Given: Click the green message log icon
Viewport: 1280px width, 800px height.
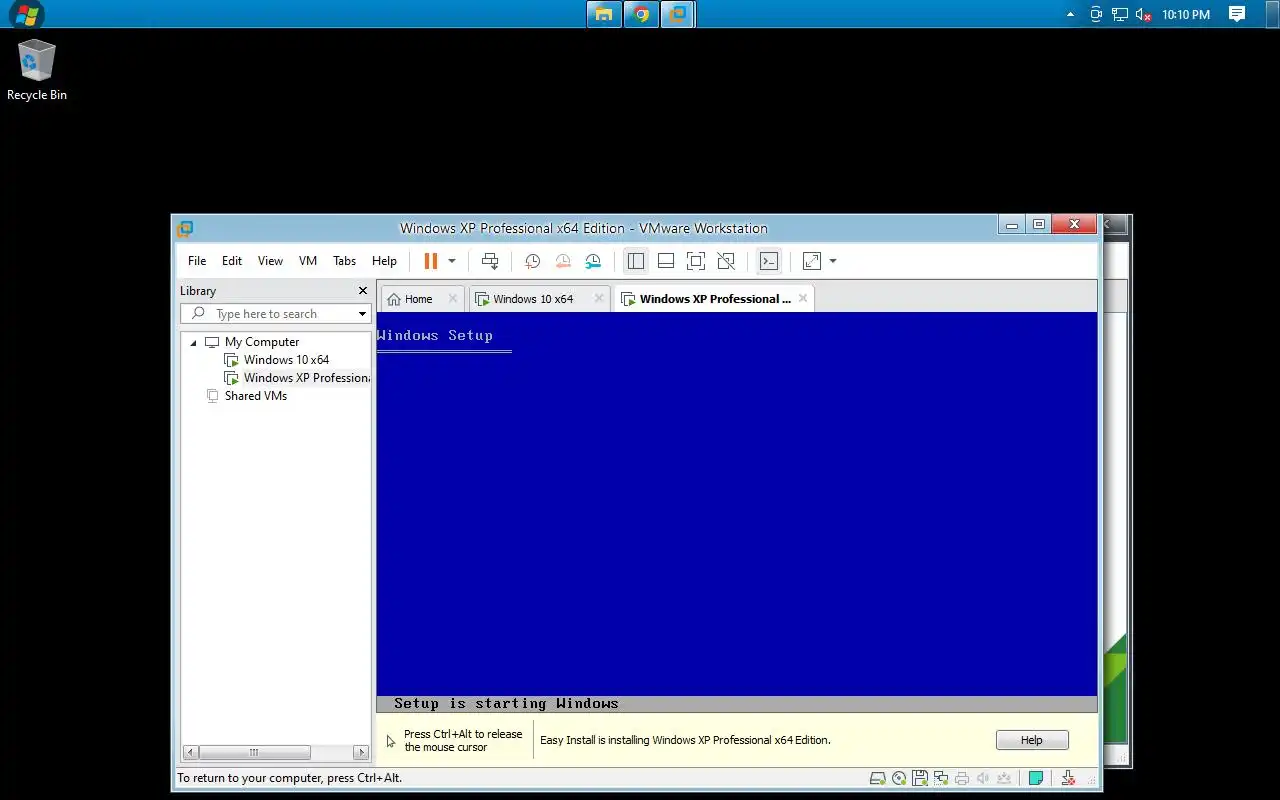Looking at the screenshot, I should (1036, 778).
